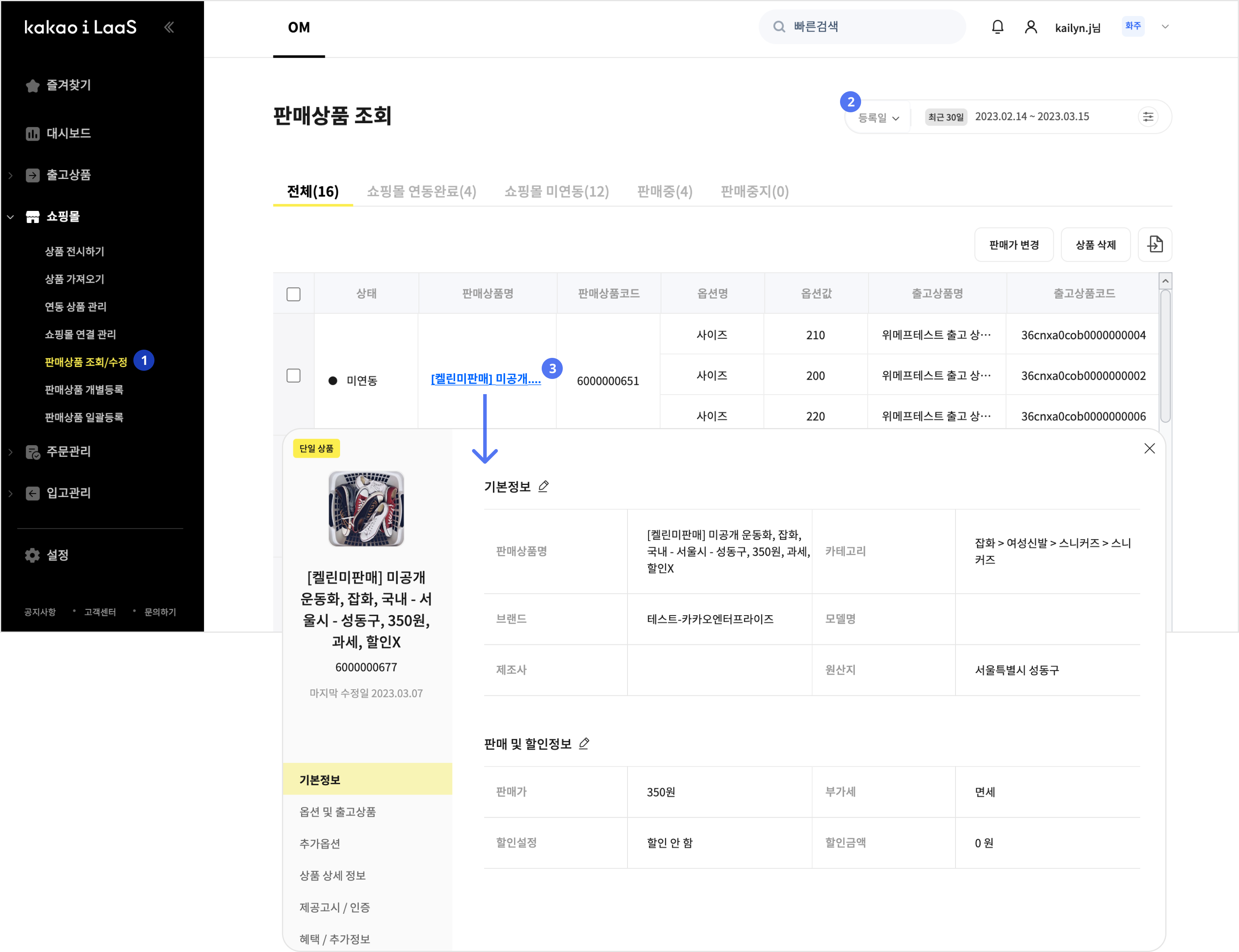Edit 판매 및 할인정보 pencil icon
Screen dimensions: 1239x952
(584, 743)
